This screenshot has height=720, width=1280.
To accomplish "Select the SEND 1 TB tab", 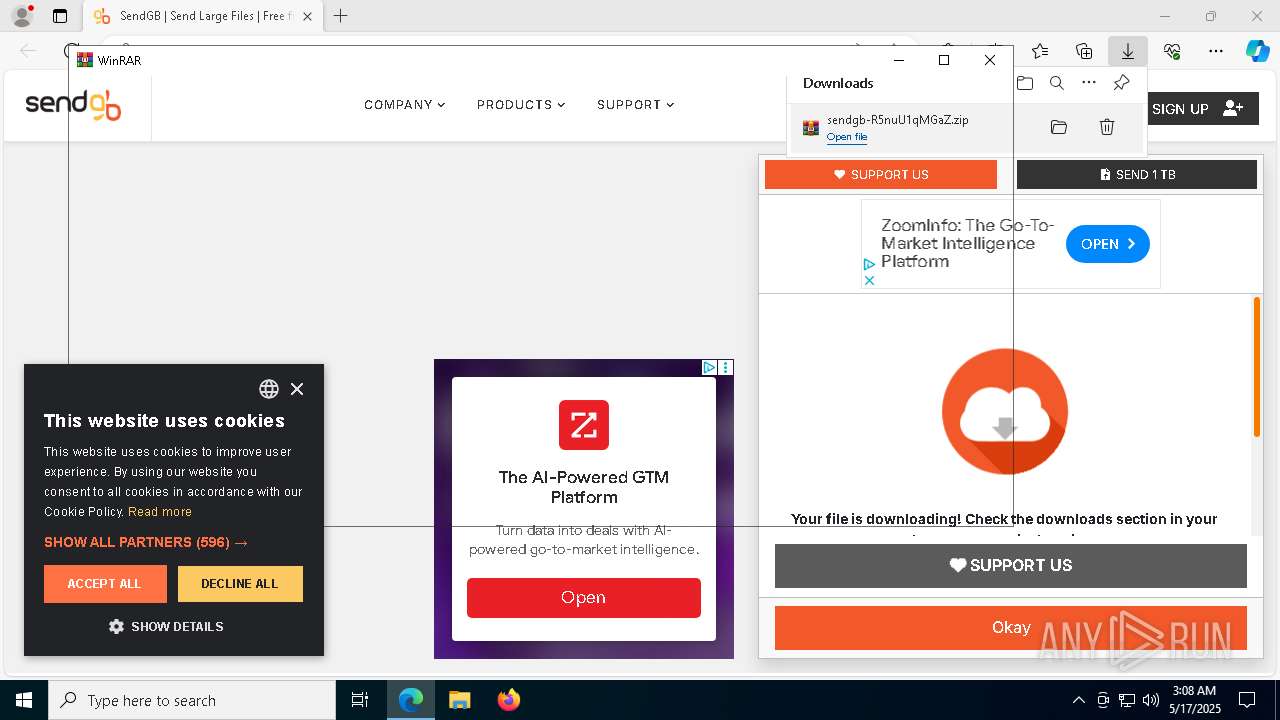I will 1137,174.
